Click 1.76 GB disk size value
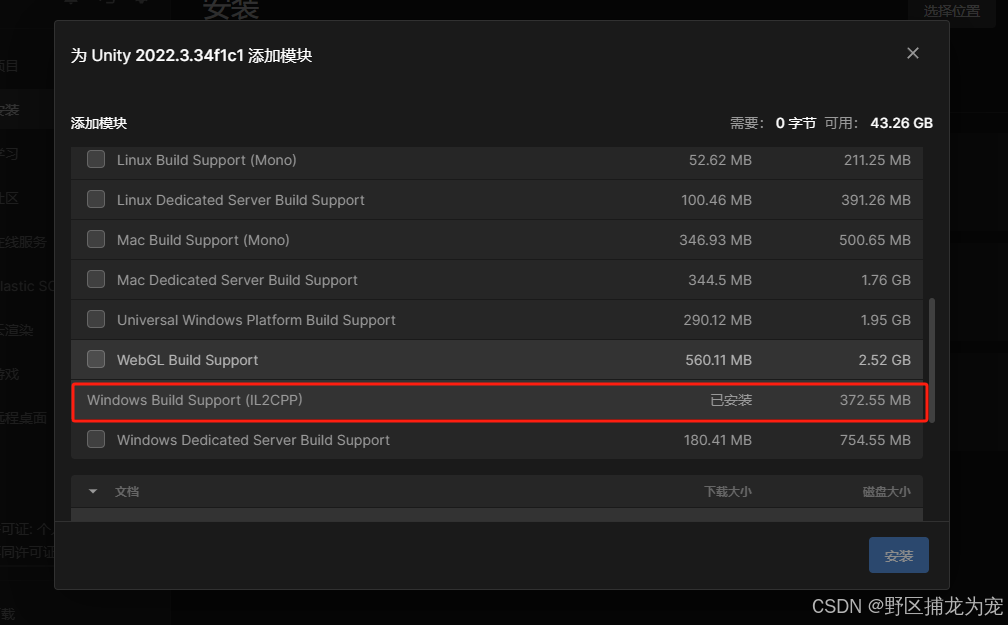Viewport: 1008px width, 625px height. (x=886, y=280)
